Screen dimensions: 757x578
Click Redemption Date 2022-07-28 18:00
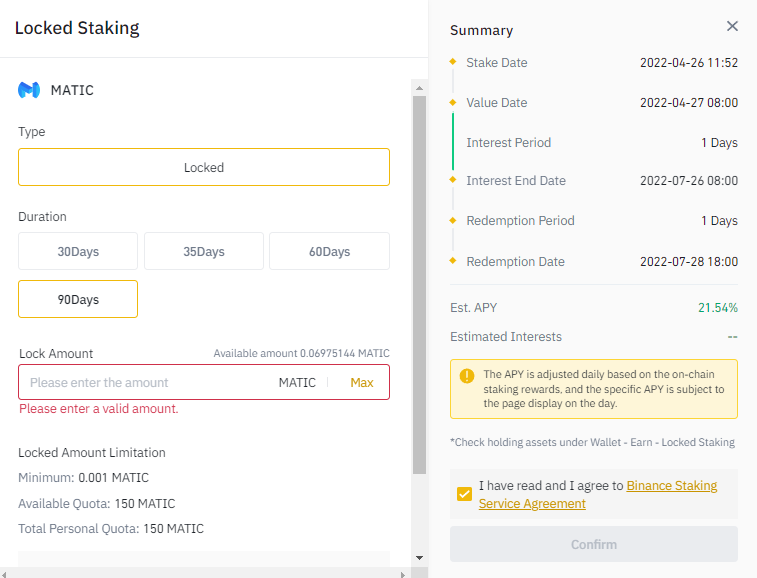tap(689, 262)
